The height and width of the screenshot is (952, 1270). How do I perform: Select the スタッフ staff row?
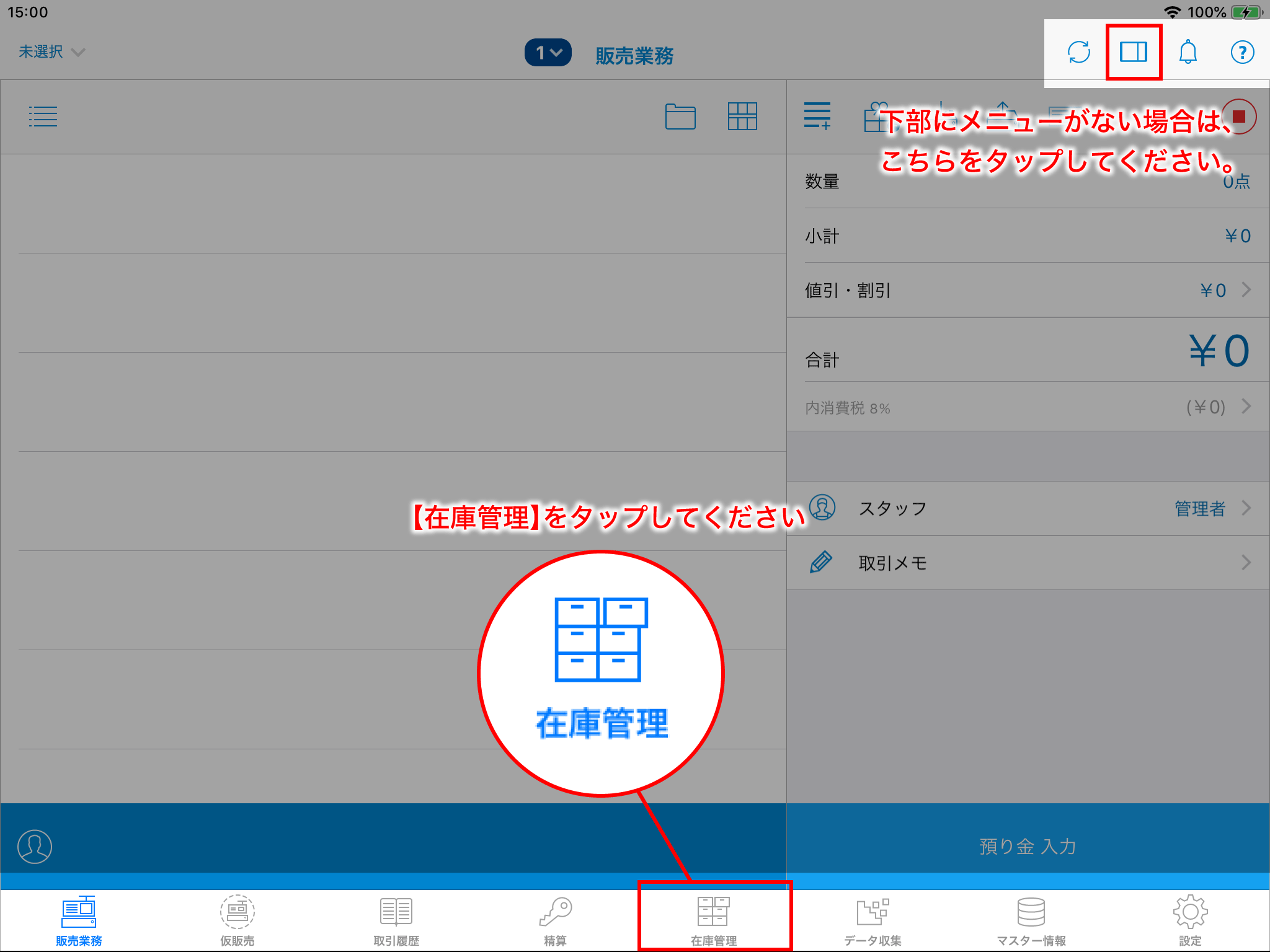tap(1028, 508)
